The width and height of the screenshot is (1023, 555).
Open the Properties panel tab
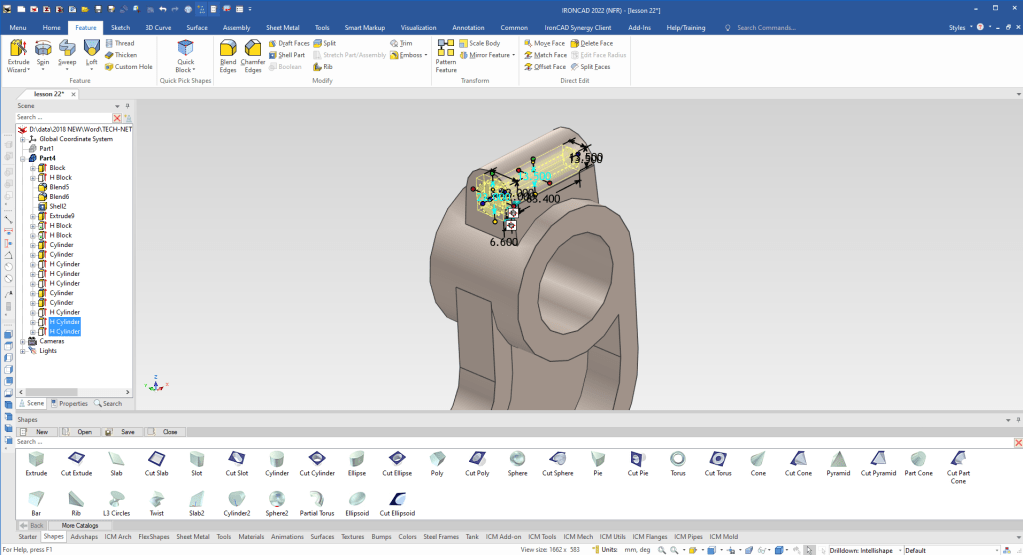pos(70,403)
